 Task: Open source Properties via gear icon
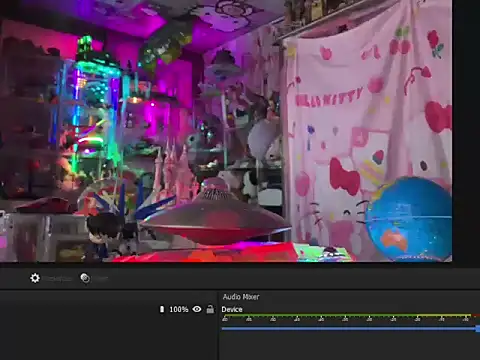[35, 278]
